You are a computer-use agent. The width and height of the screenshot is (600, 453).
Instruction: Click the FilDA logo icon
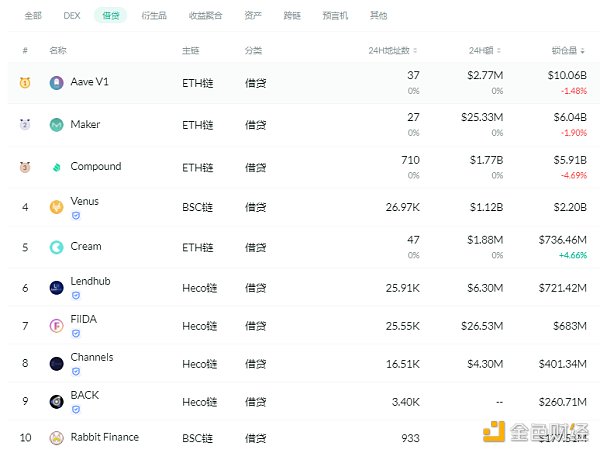[x=57, y=325]
